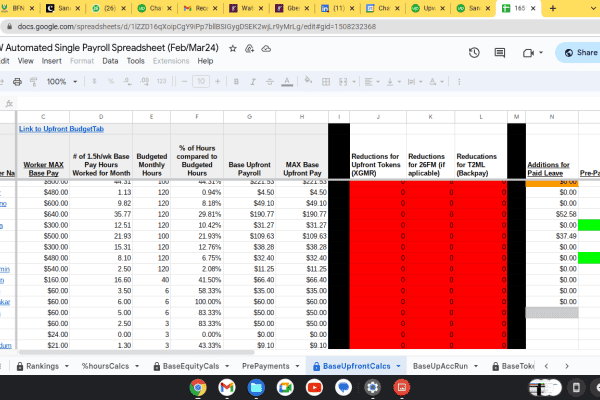Open the 100% zoom dropdown
The height and width of the screenshot is (400, 600).
[x=62, y=82]
